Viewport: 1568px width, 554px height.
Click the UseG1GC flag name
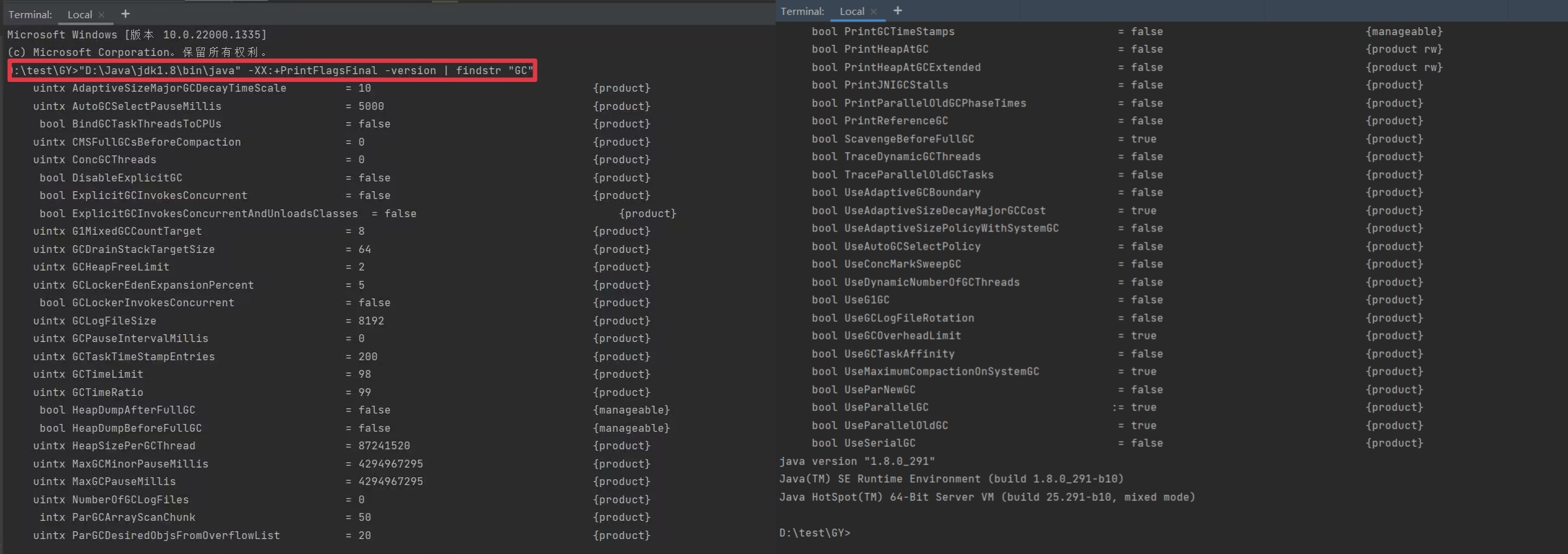867,299
